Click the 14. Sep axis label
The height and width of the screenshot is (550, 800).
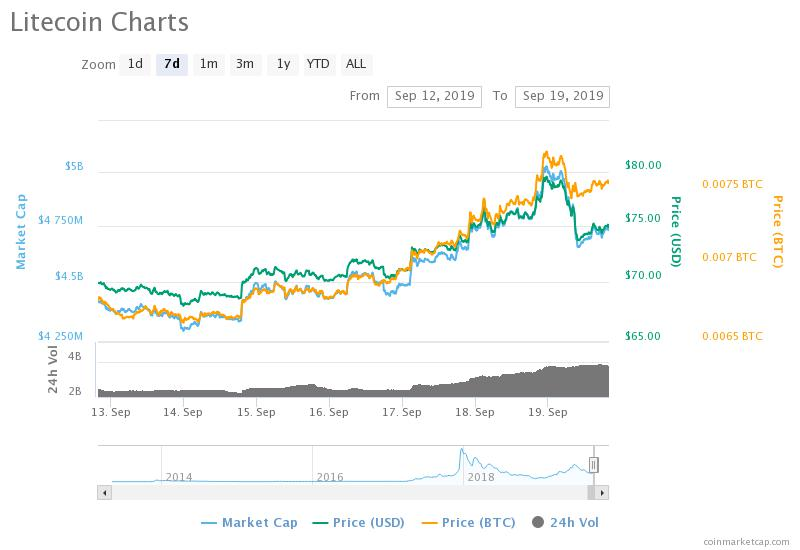pyautogui.click(x=183, y=412)
